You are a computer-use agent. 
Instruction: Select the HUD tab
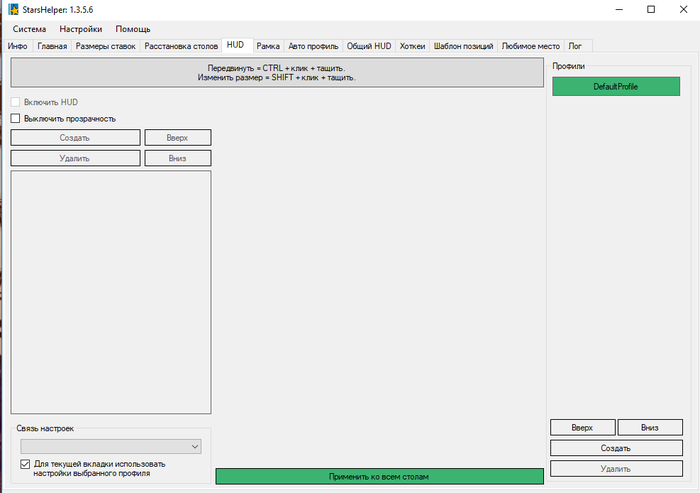pos(235,45)
